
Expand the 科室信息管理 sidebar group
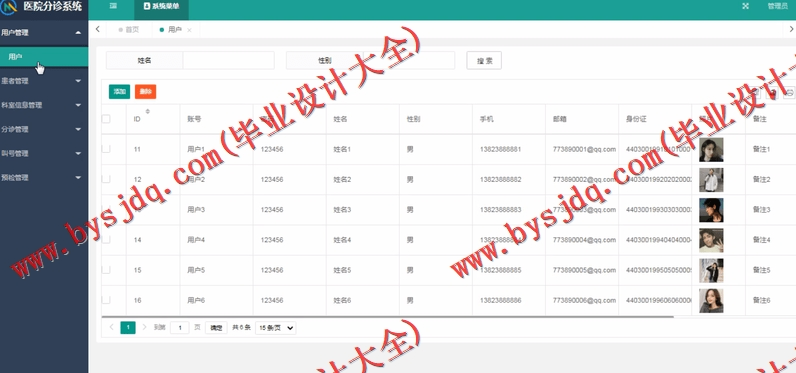44,105
